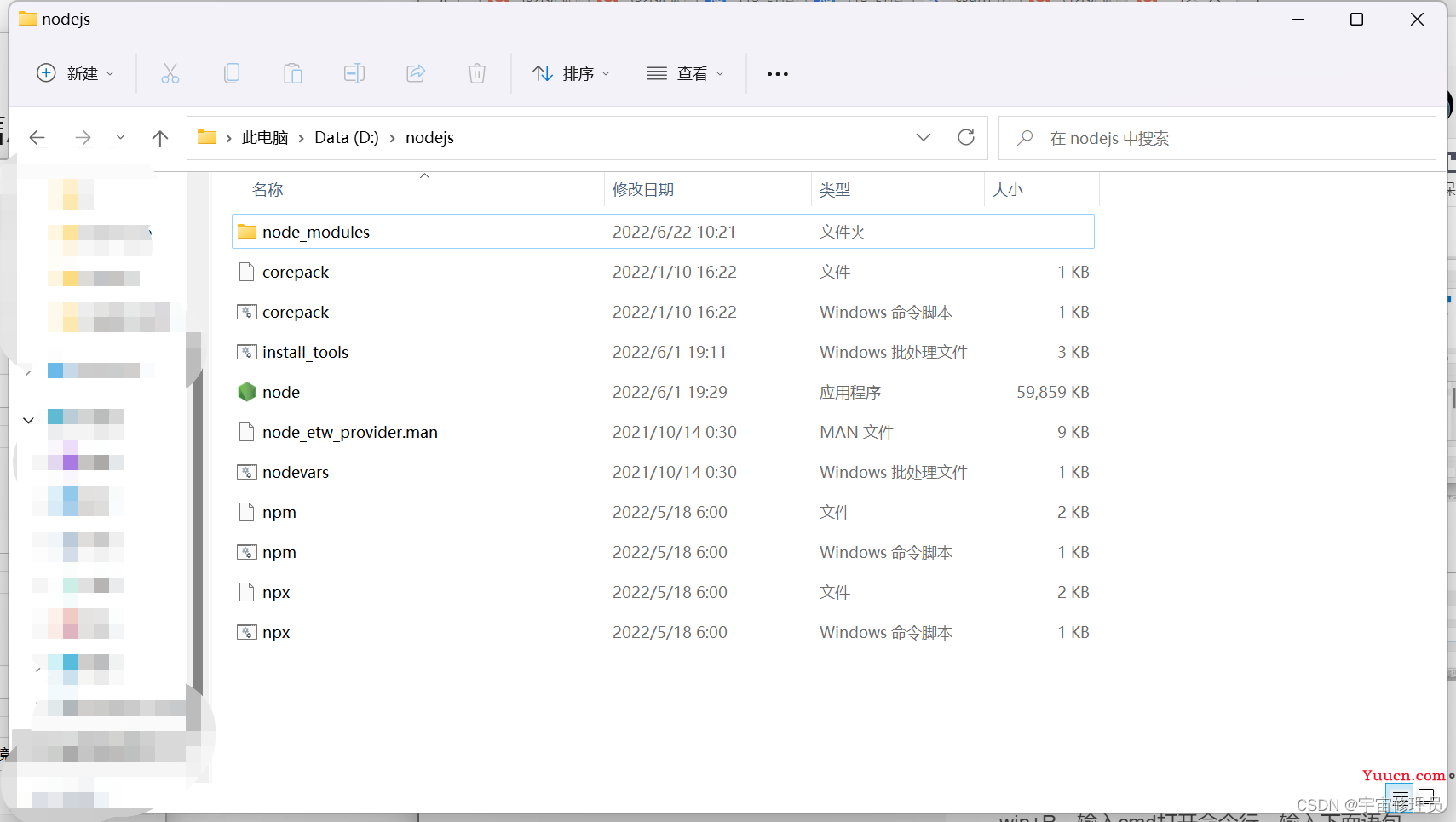
Task: Select the green node application icon
Action: [247, 392]
